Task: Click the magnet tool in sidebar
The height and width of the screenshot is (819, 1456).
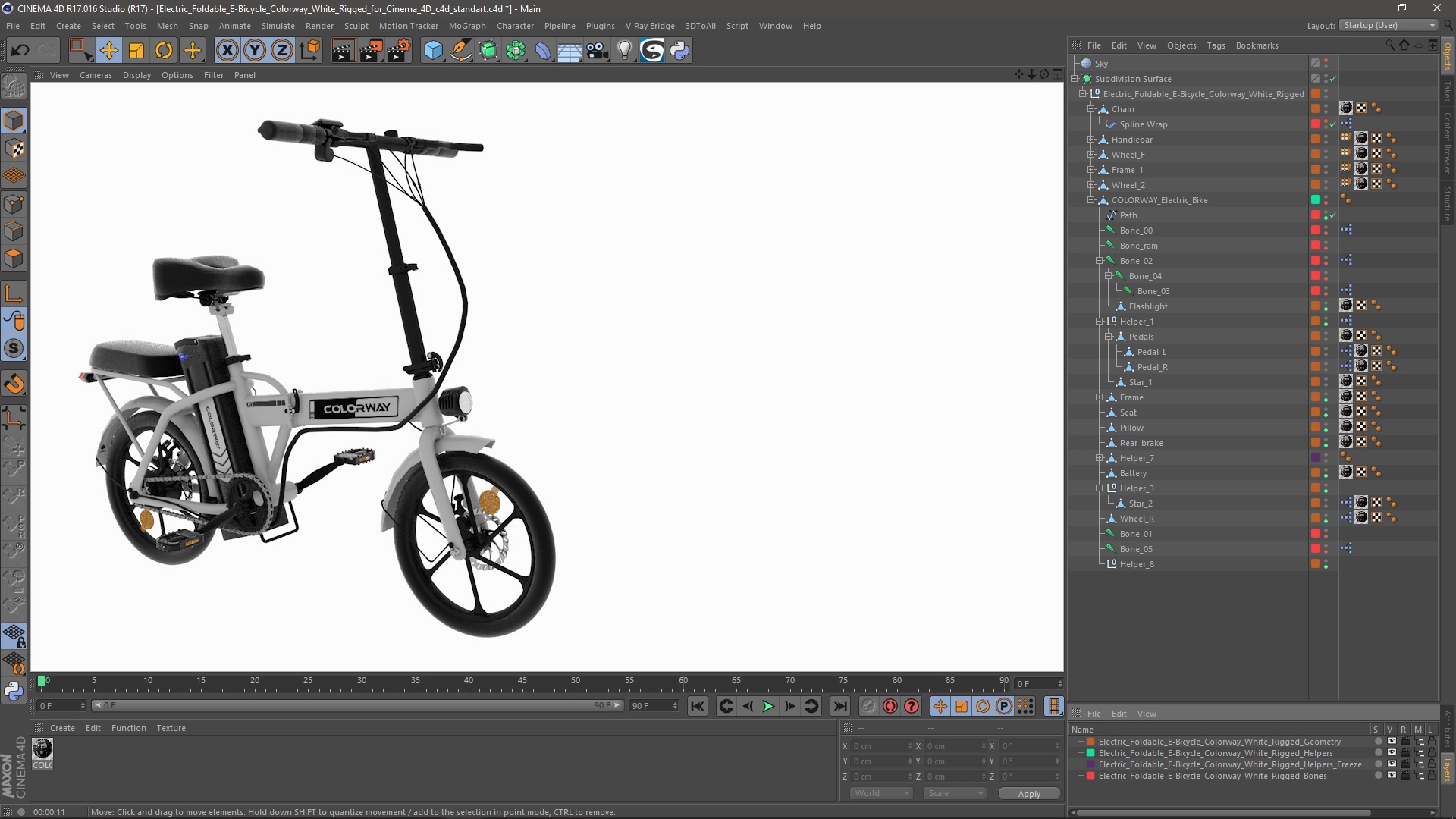Action: pos(14,384)
